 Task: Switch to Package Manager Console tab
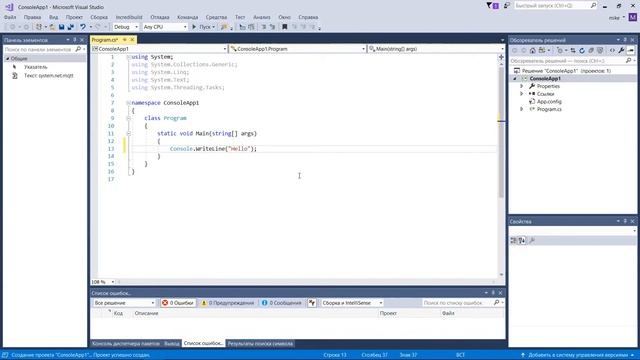[126, 344]
